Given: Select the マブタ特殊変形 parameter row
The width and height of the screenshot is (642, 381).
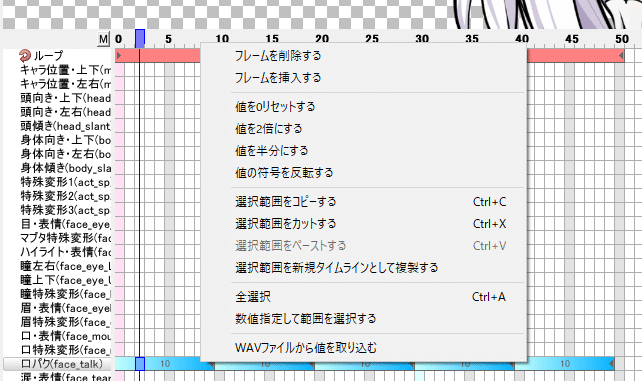Looking at the screenshot, I should (x=66, y=238).
